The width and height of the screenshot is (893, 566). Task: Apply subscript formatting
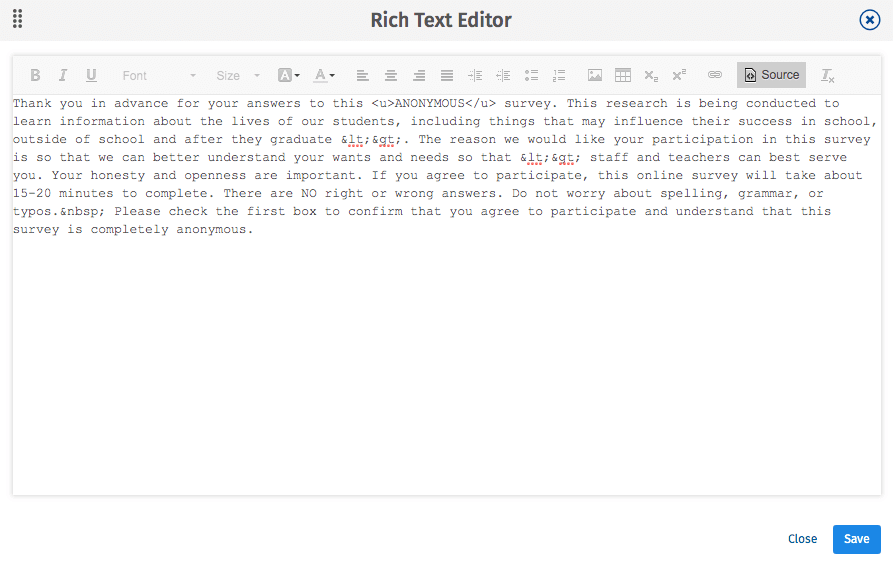tap(651, 75)
